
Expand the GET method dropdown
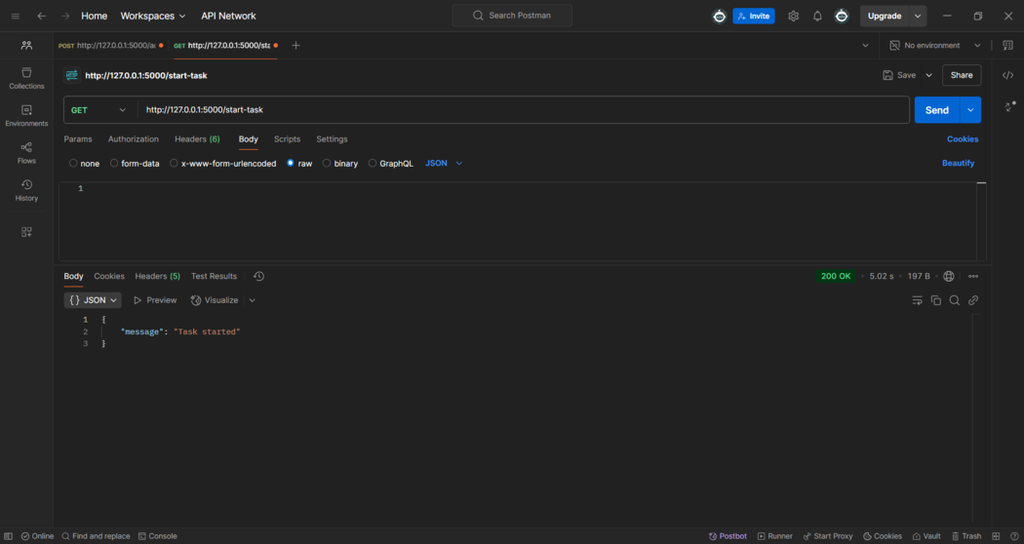tap(100, 110)
